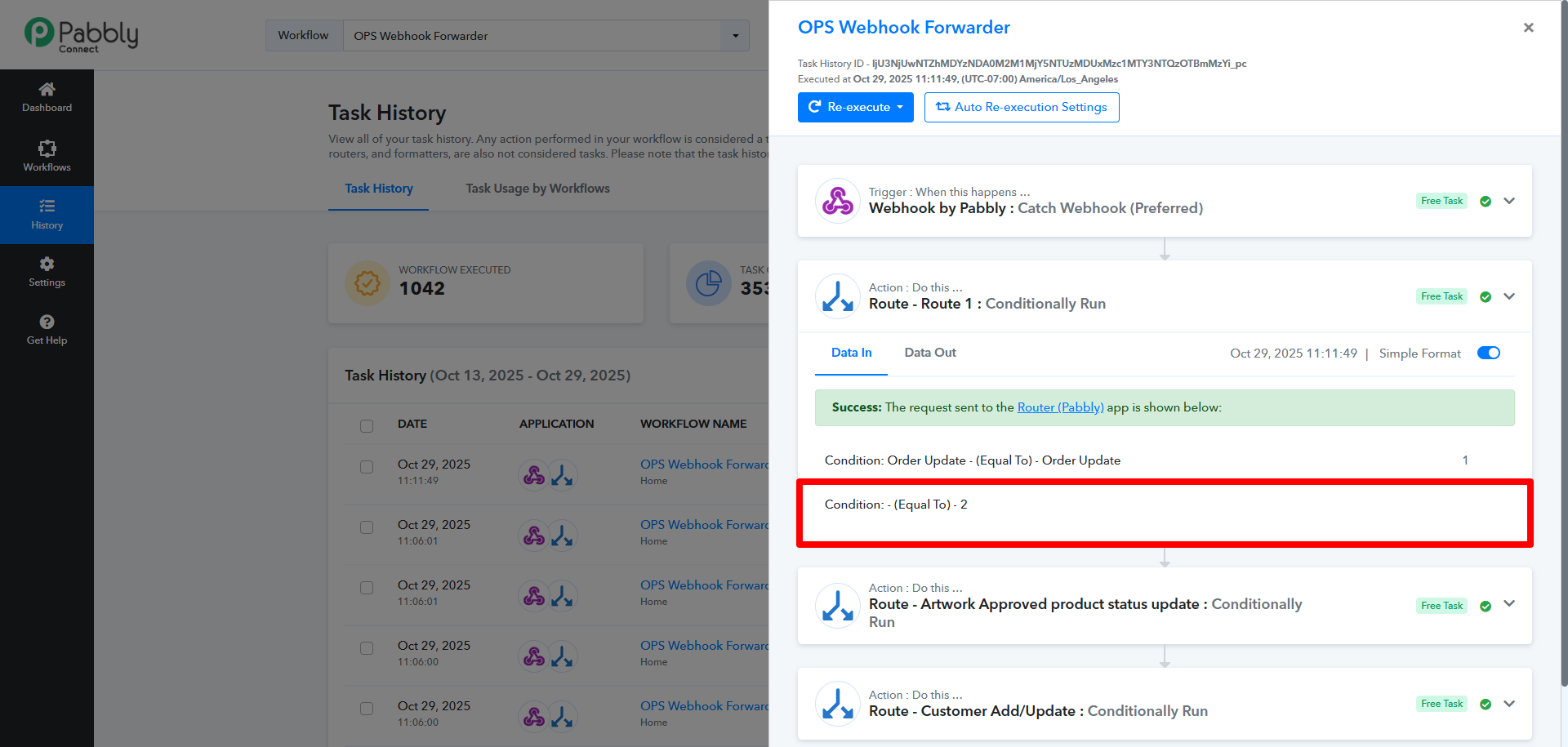Click the DATE column header

point(412,424)
